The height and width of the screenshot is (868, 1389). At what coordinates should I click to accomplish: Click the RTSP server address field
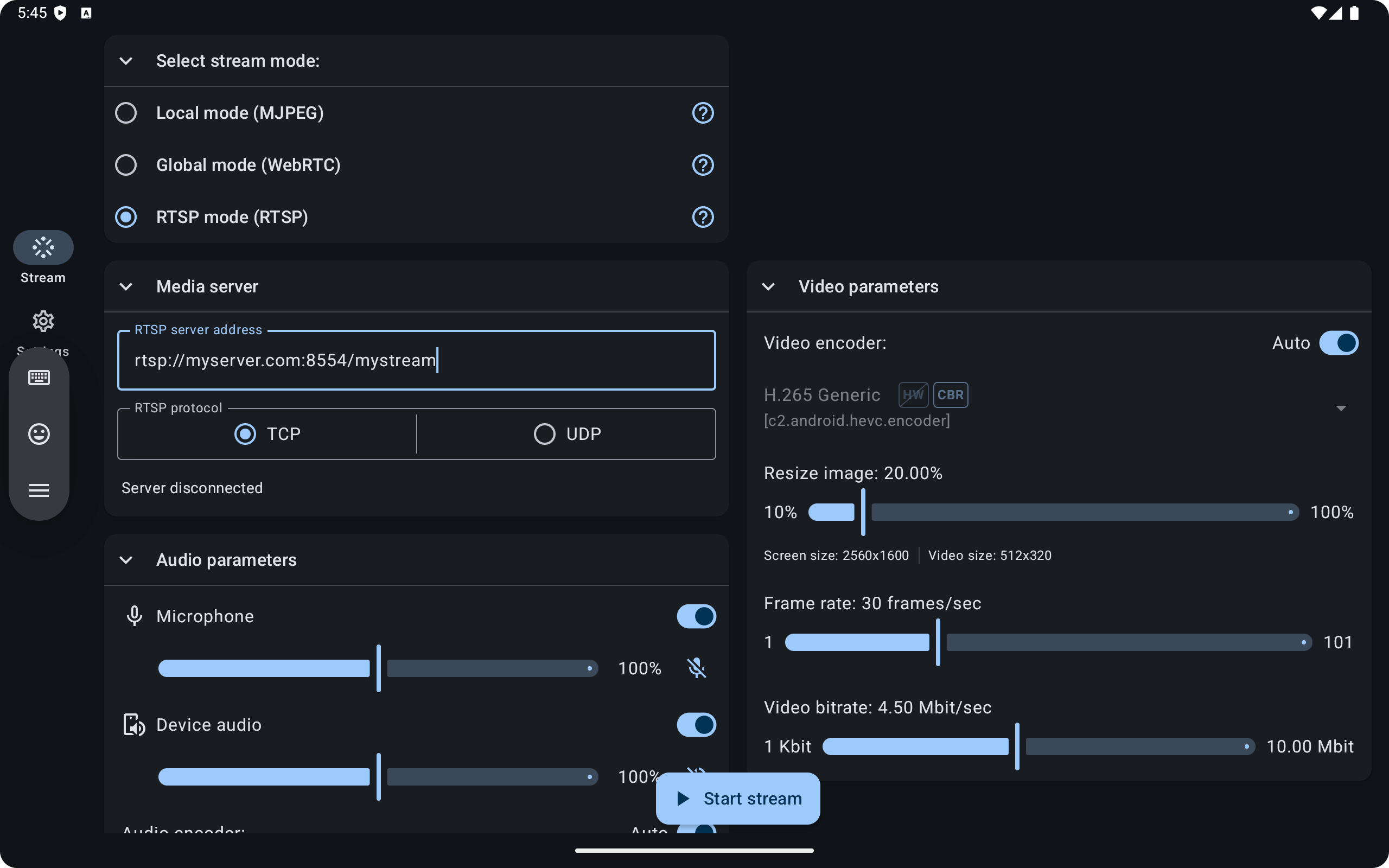coord(416,361)
